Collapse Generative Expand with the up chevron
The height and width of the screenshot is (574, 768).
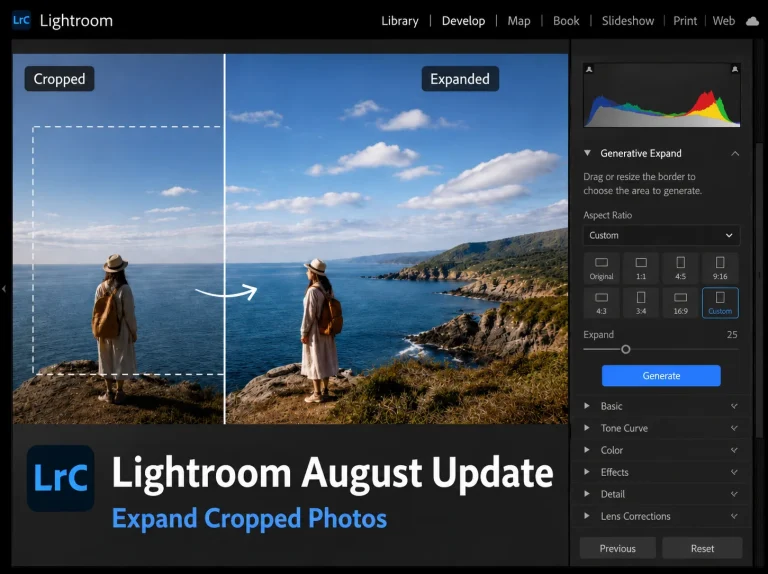[x=735, y=154]
